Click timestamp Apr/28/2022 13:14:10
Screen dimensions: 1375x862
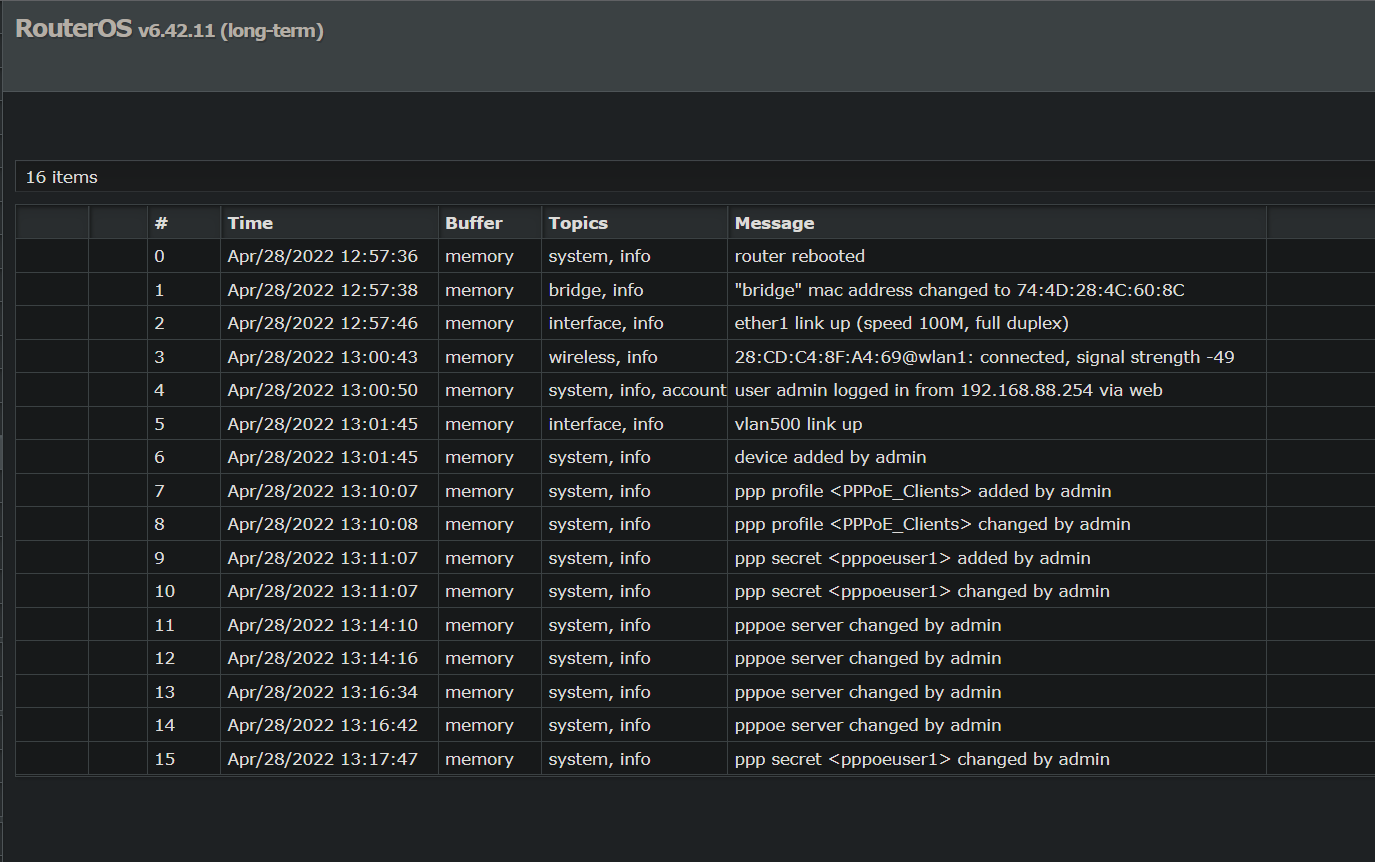coord(323,625)
